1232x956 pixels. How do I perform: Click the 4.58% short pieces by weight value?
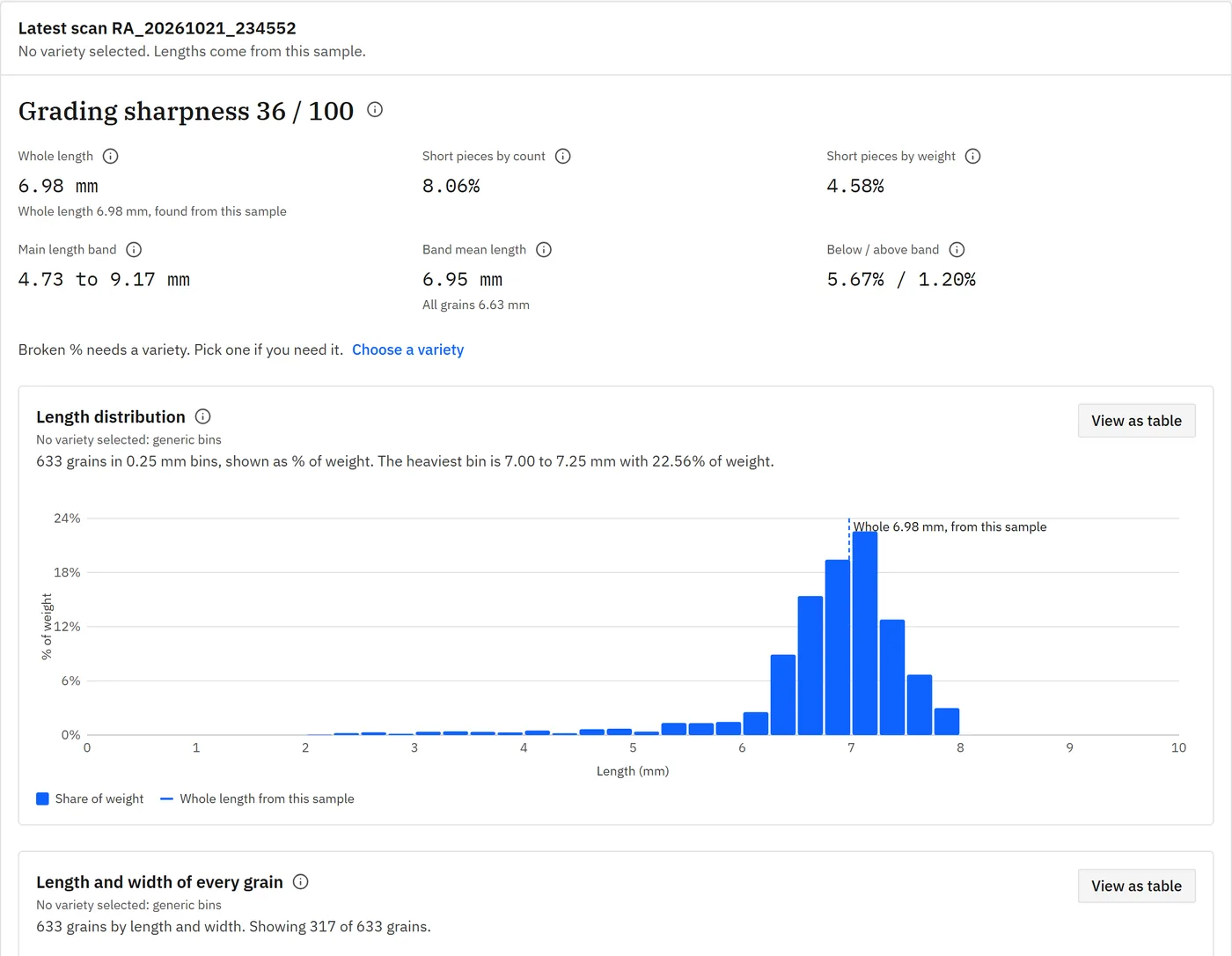pyautogui.click(x=854, y=186)
